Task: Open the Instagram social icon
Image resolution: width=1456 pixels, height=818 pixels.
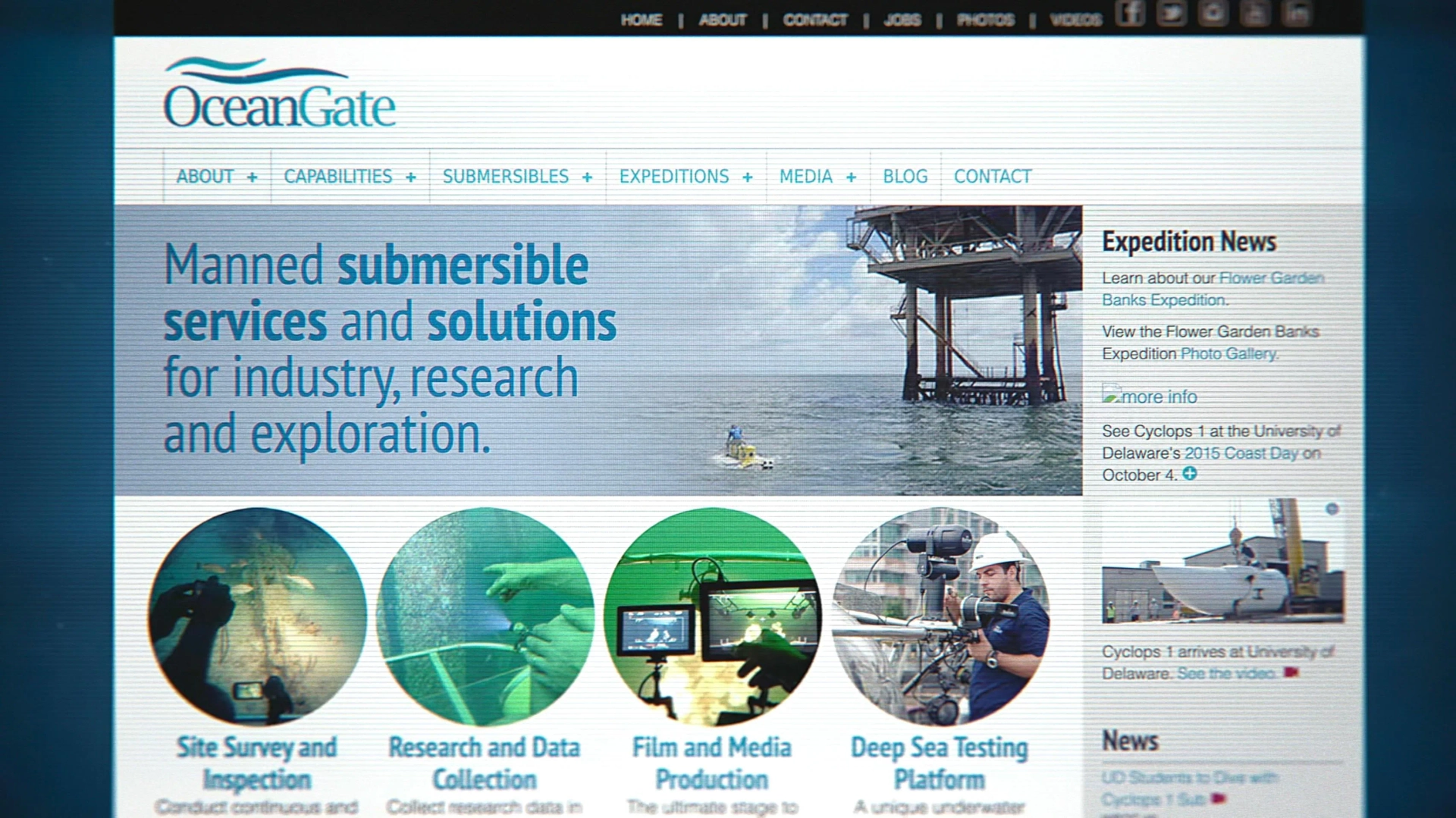Action: pos(1213,13)
